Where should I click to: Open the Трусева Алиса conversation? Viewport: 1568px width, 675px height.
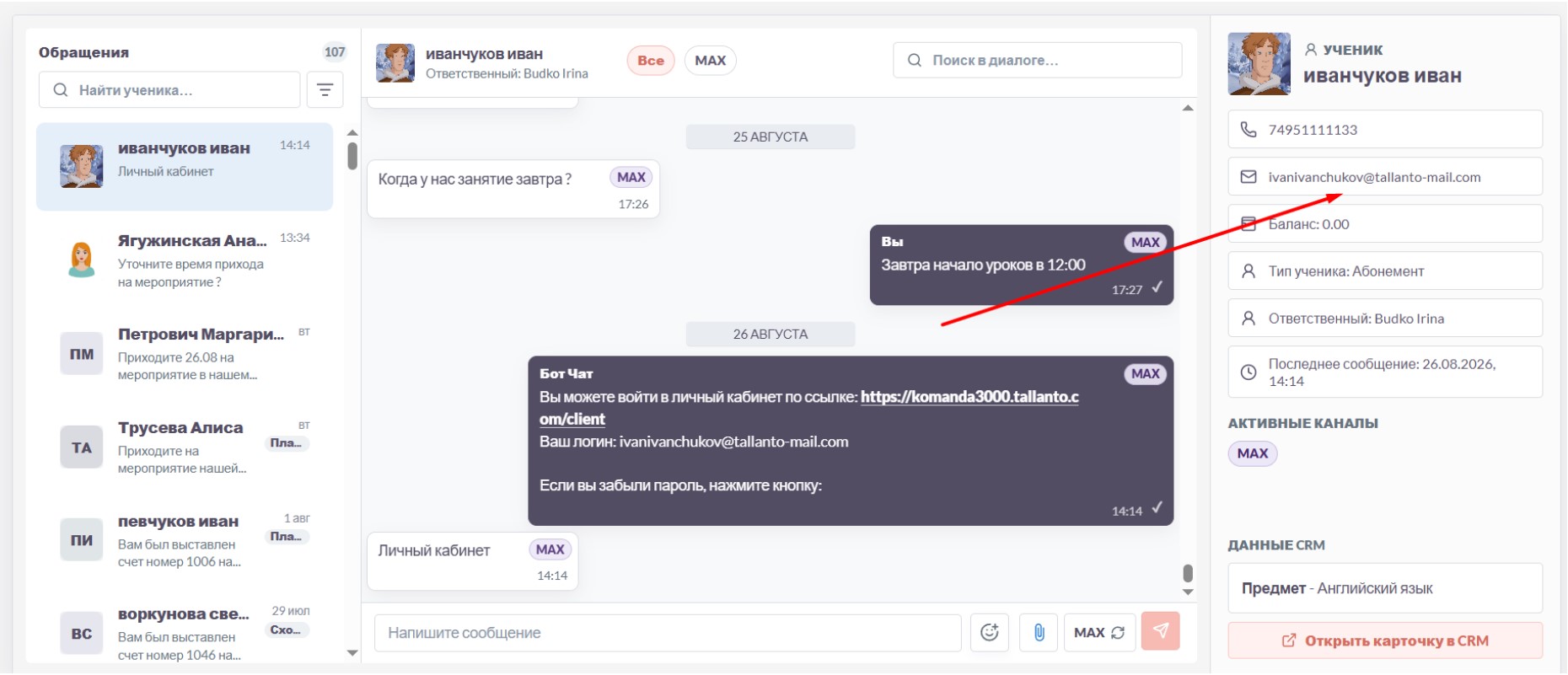click(185, 447)
